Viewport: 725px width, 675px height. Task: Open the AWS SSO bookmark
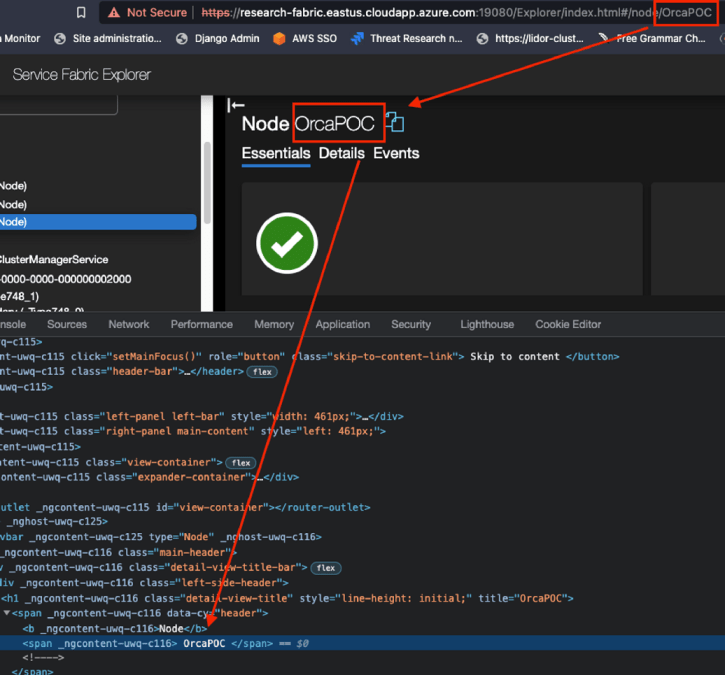[x=305, y=38]
